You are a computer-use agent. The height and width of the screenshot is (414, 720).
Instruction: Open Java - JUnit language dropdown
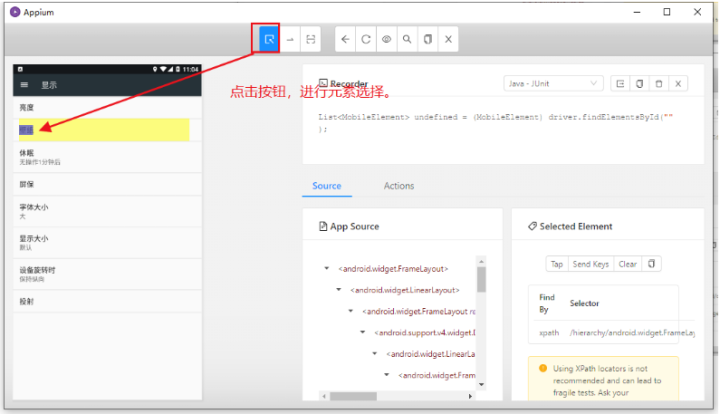point(553,84)
